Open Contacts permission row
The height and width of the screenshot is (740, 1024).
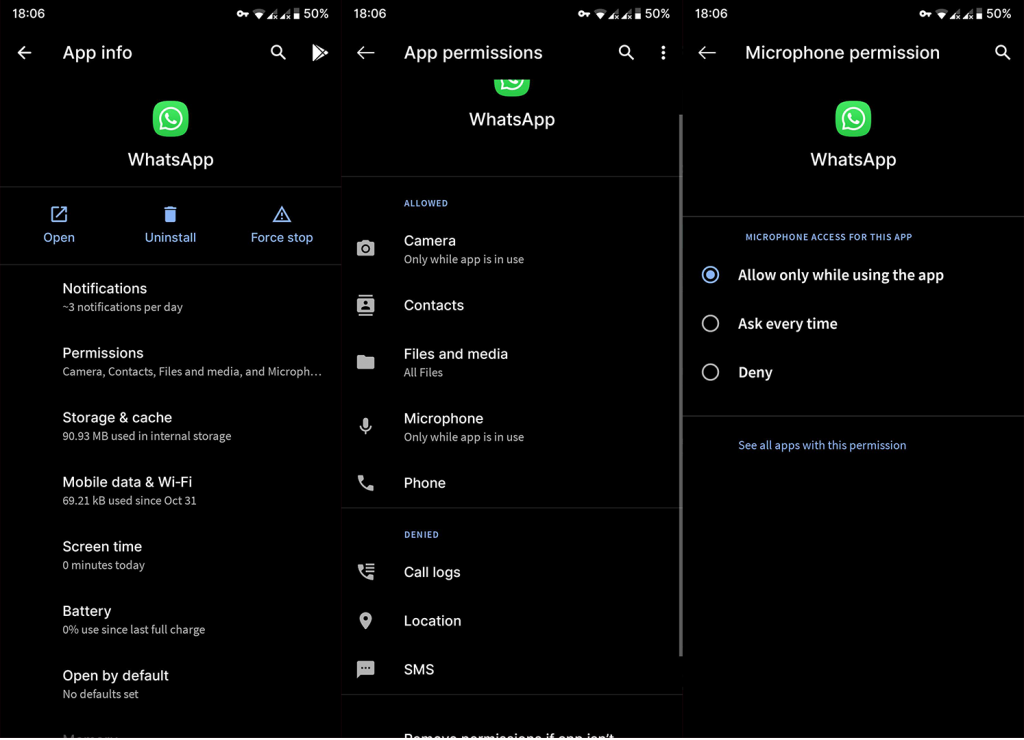(511, 305)
